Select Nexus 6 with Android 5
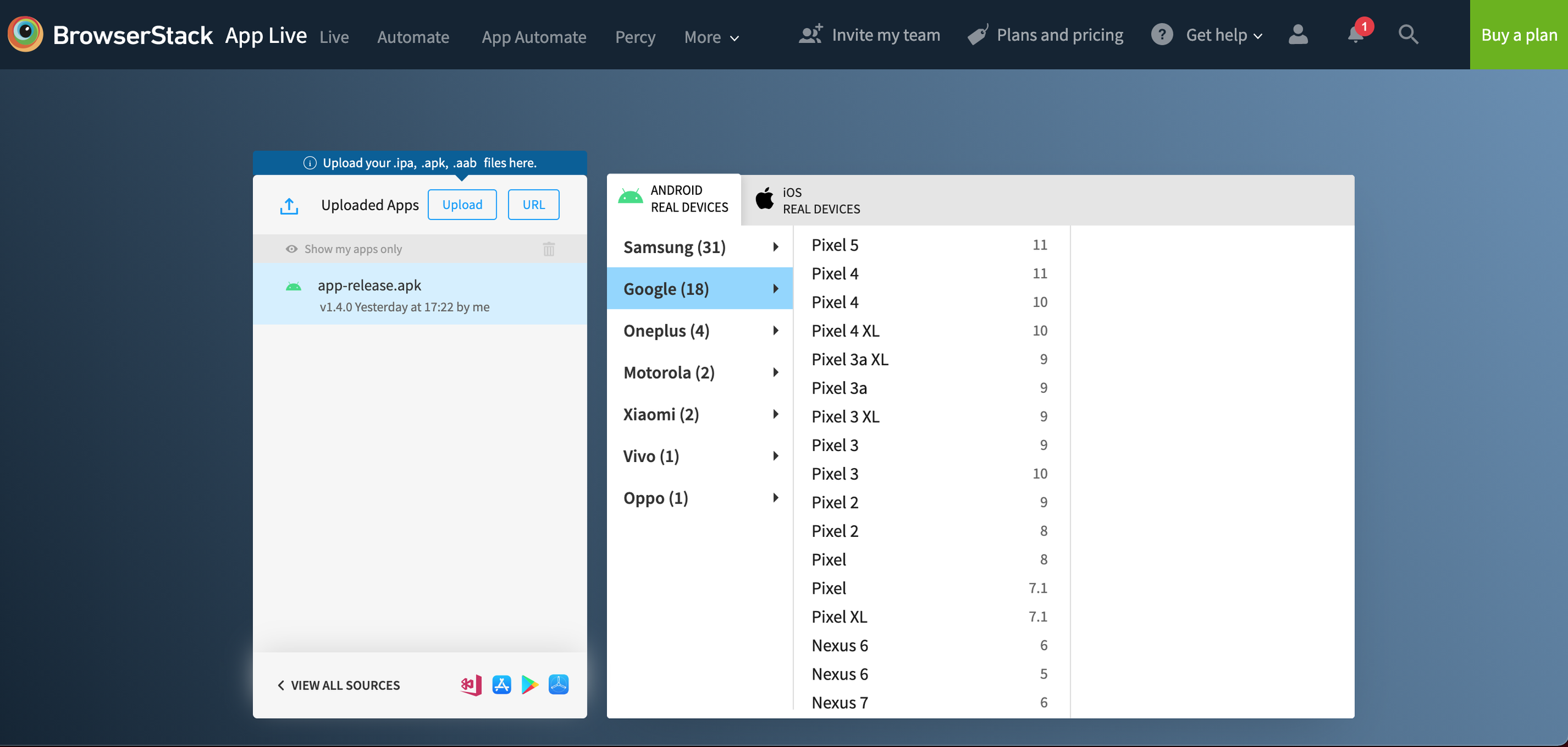 [930, 674]
